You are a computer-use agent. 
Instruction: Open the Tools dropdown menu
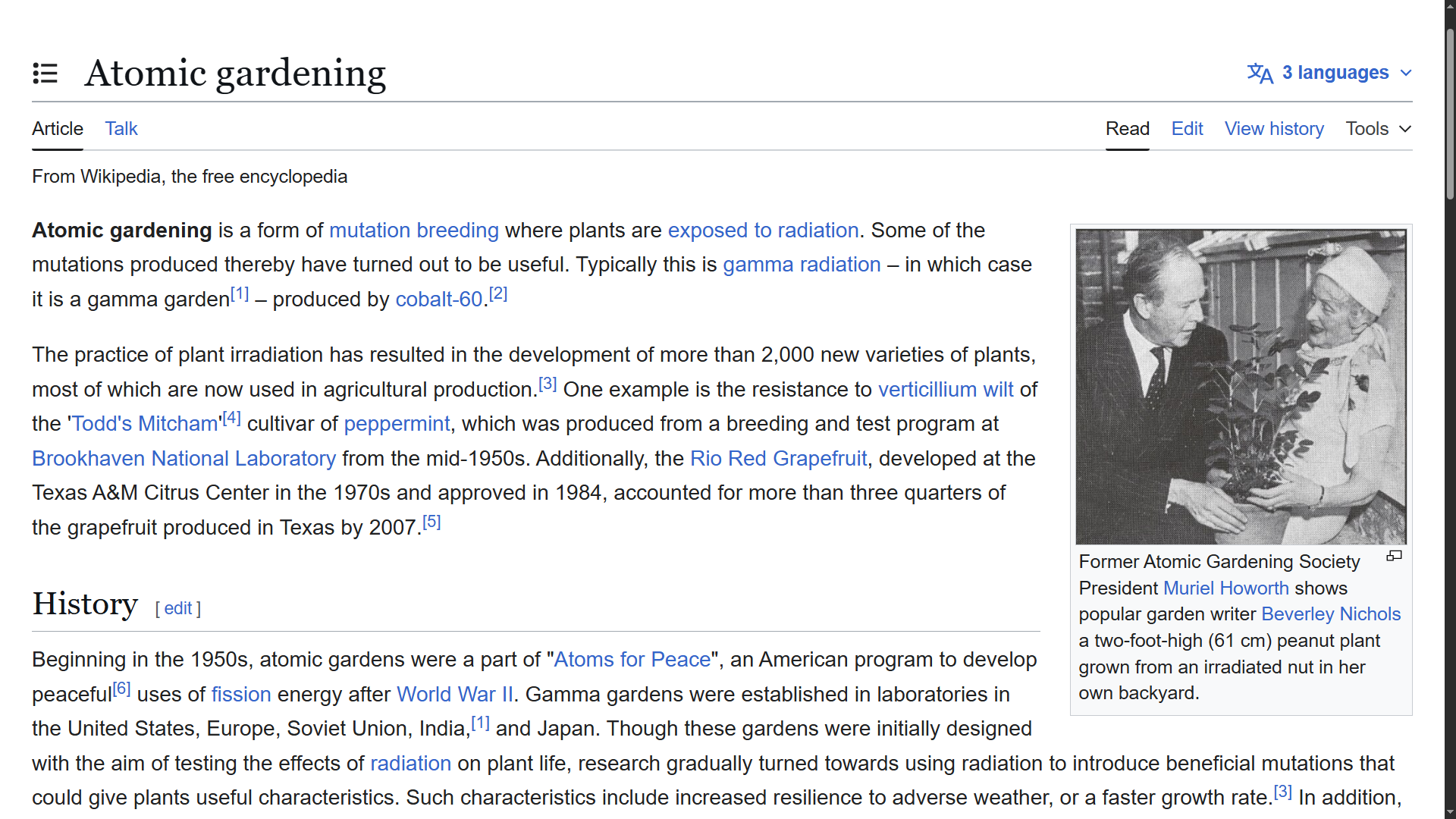point(1367,129)
